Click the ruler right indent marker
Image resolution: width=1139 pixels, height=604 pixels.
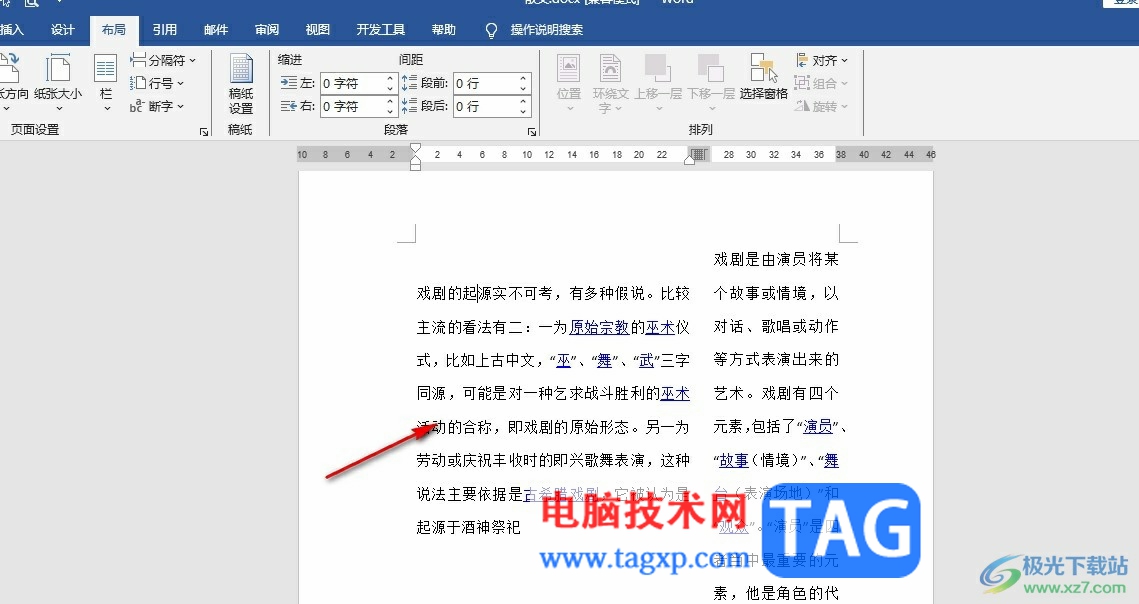click(x=689, y=159)
